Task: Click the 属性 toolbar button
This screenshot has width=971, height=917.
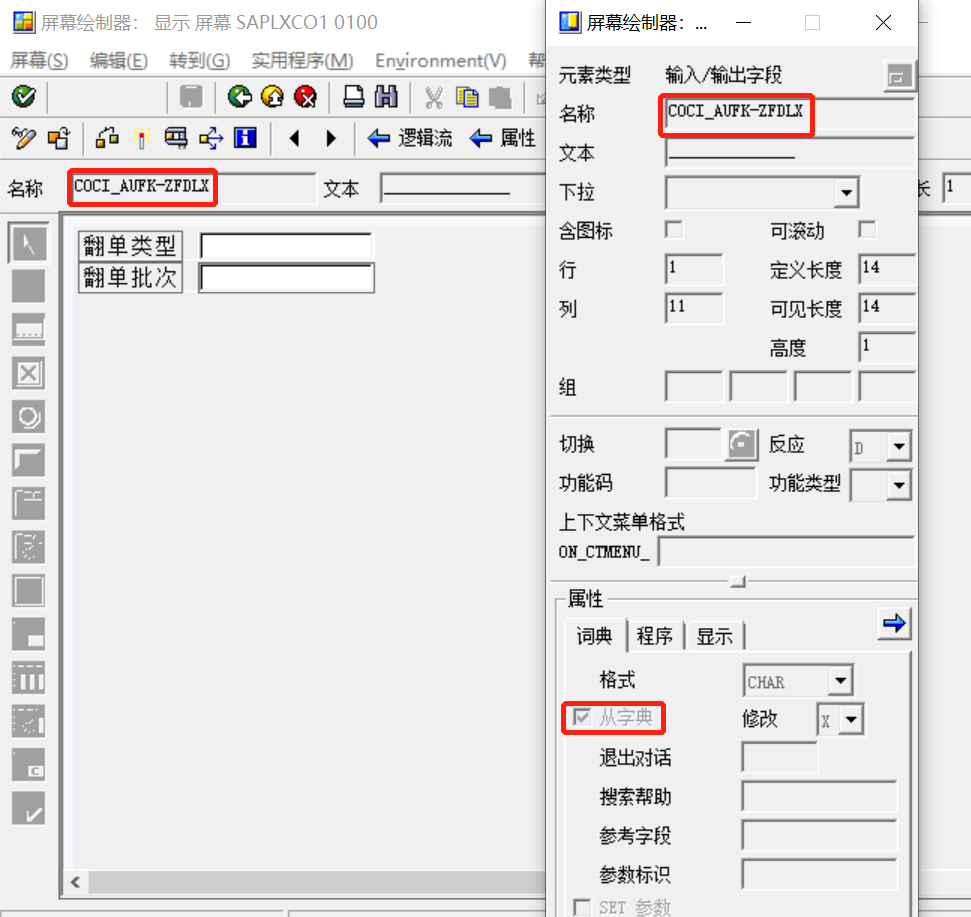Action: [x=502, y=137]
